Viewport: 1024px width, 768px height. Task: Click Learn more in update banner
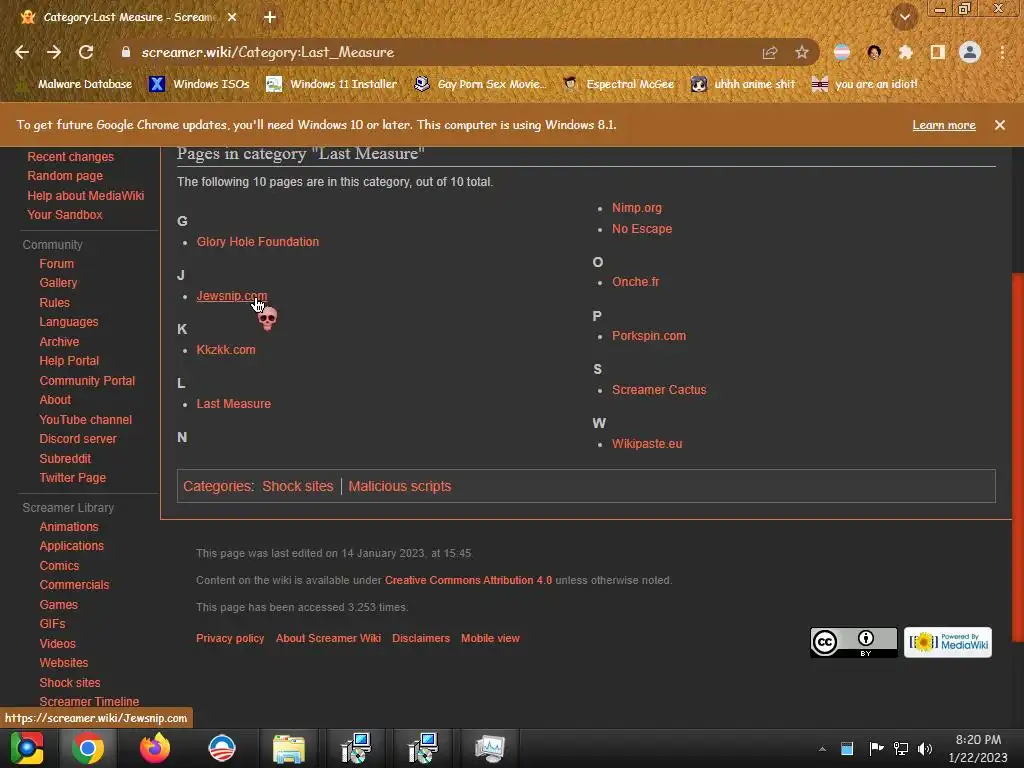[944, 125]
